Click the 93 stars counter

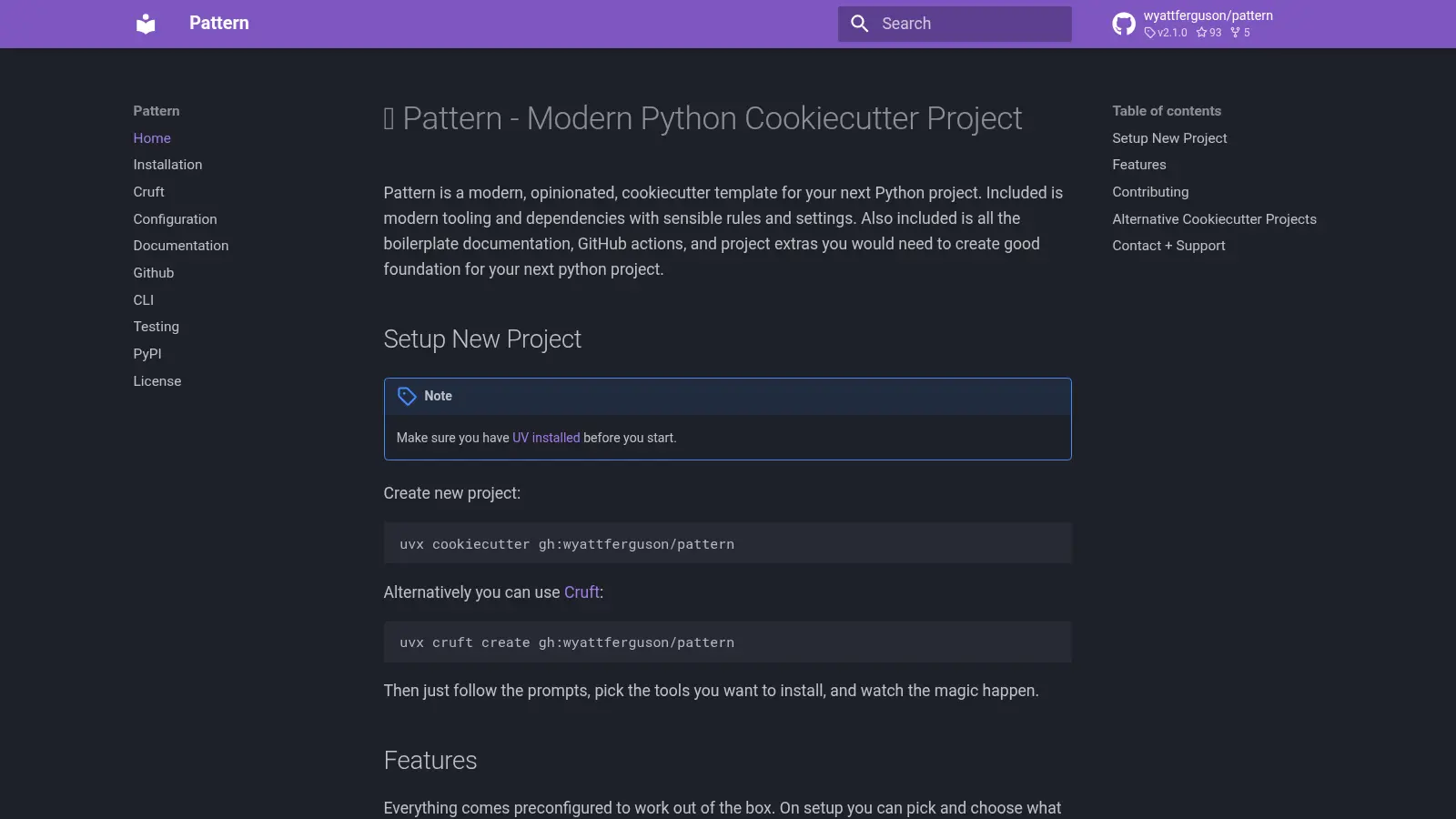1208,33
